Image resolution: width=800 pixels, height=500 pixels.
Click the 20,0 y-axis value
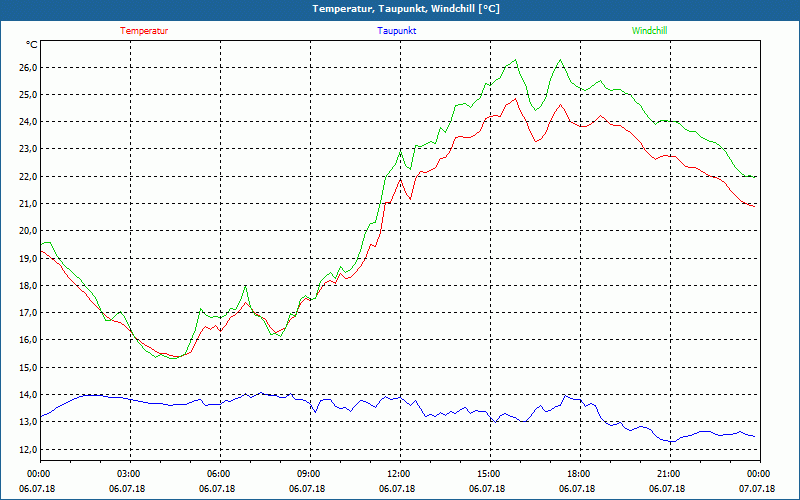click(x=28, y=231)
